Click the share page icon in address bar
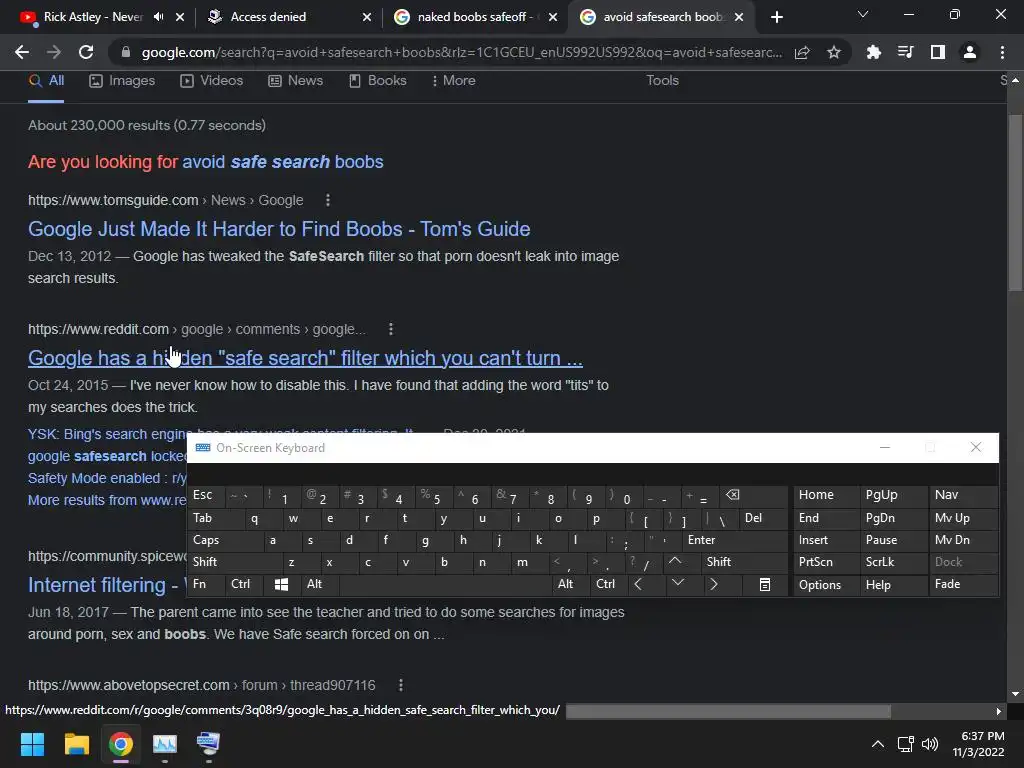1024x768 pixels. (x=802, y=52)
